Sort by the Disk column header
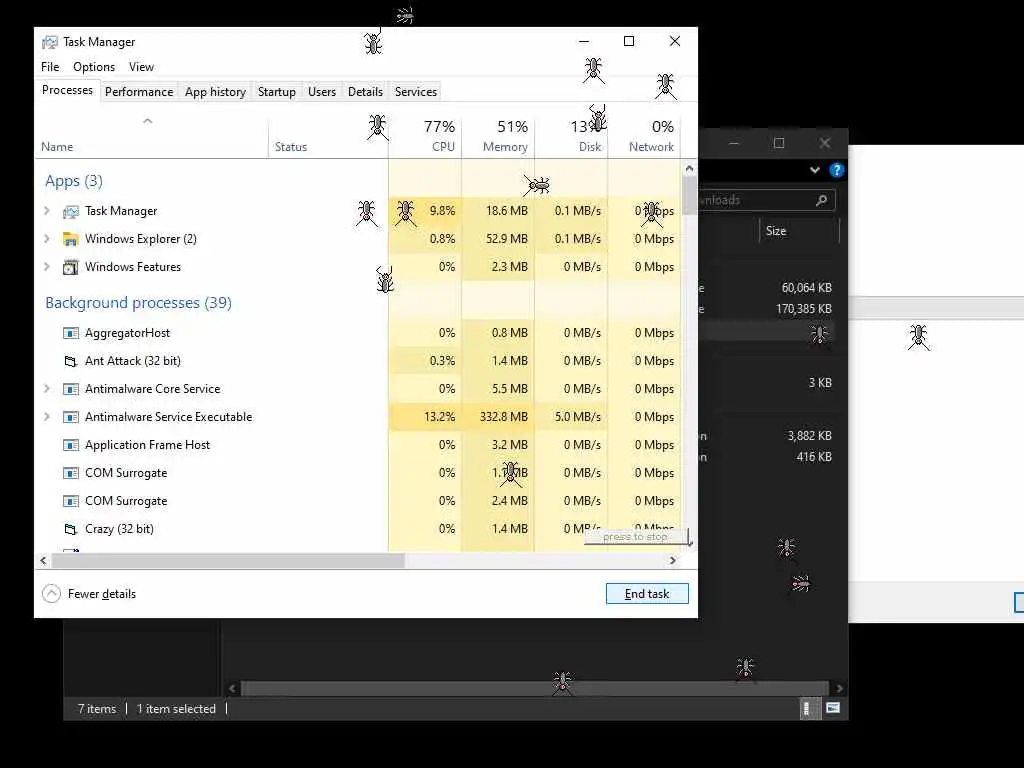 [x=571, y=136]
